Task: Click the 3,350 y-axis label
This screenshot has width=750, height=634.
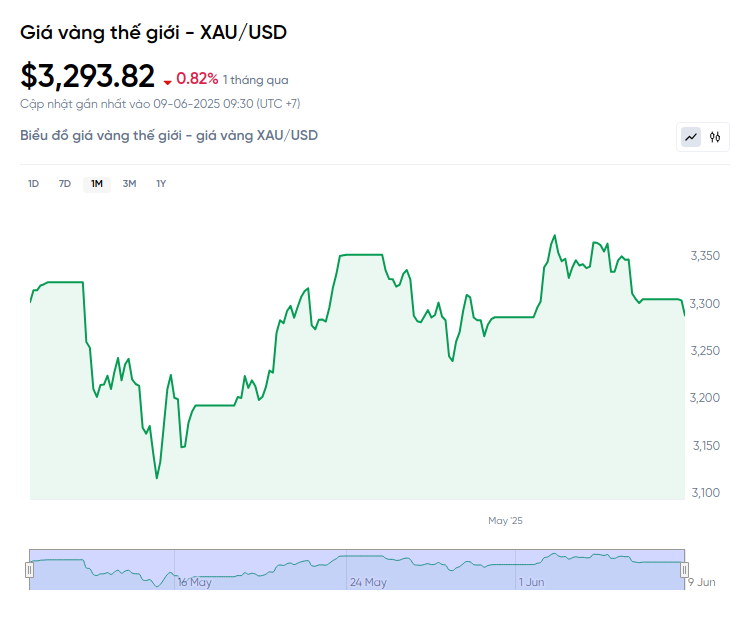Action: point(705,257)
